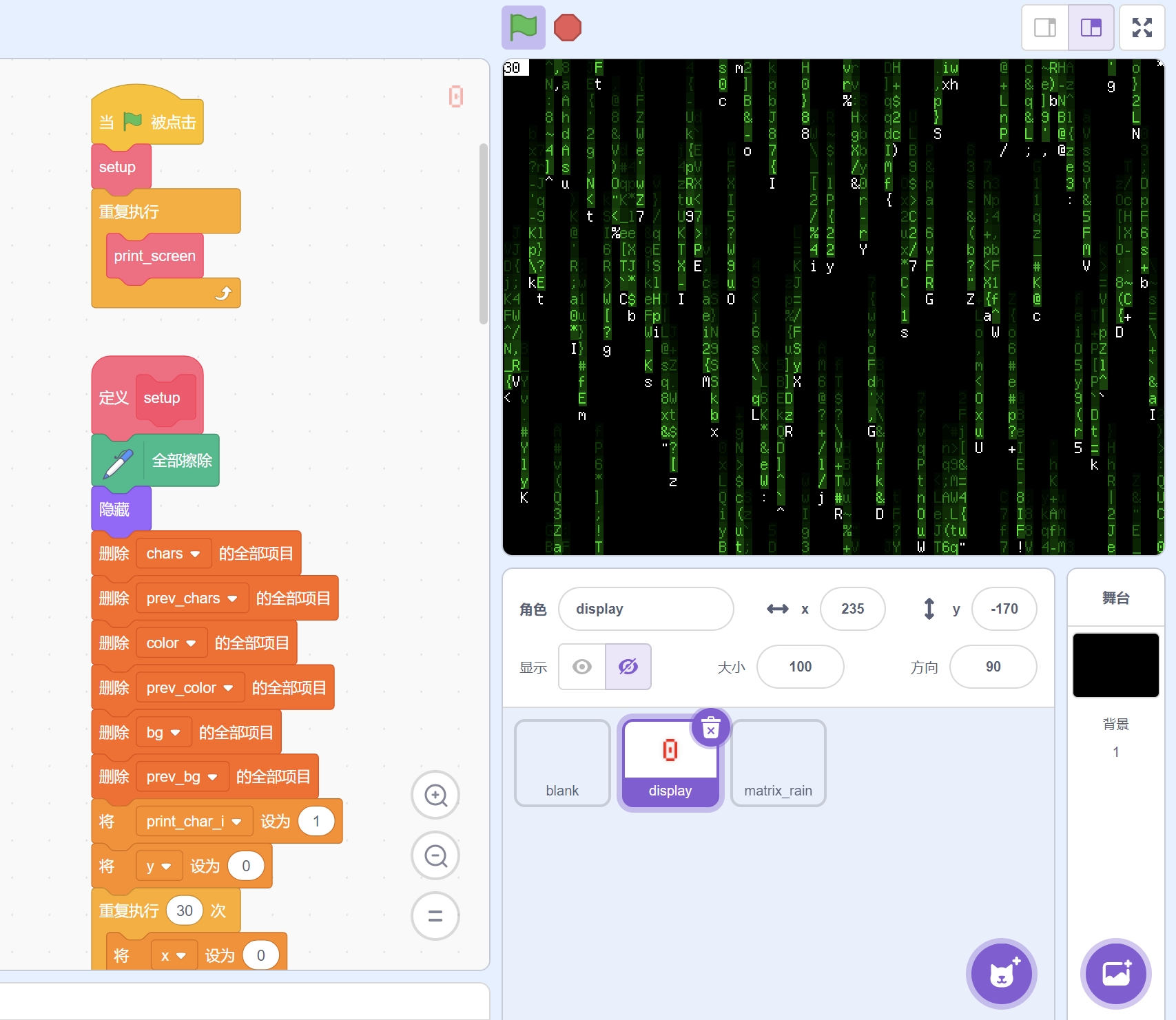The image size is (1176, 1020).
Task: Switch to large stage layout
Action: click(1091, 28)
